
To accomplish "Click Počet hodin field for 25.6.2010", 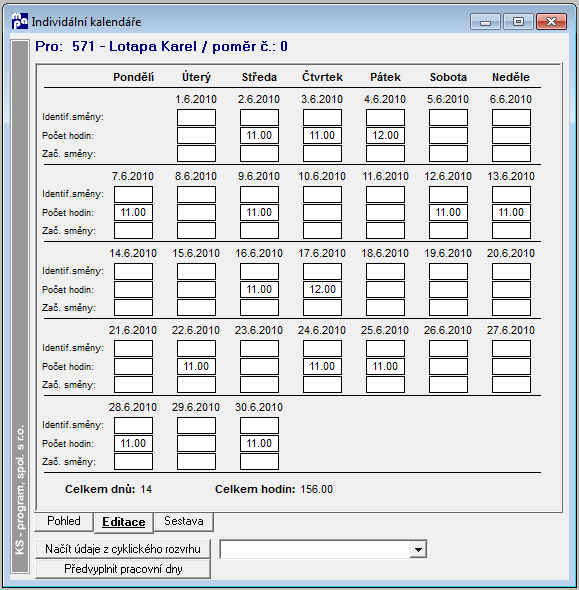I will pos(385,366).
